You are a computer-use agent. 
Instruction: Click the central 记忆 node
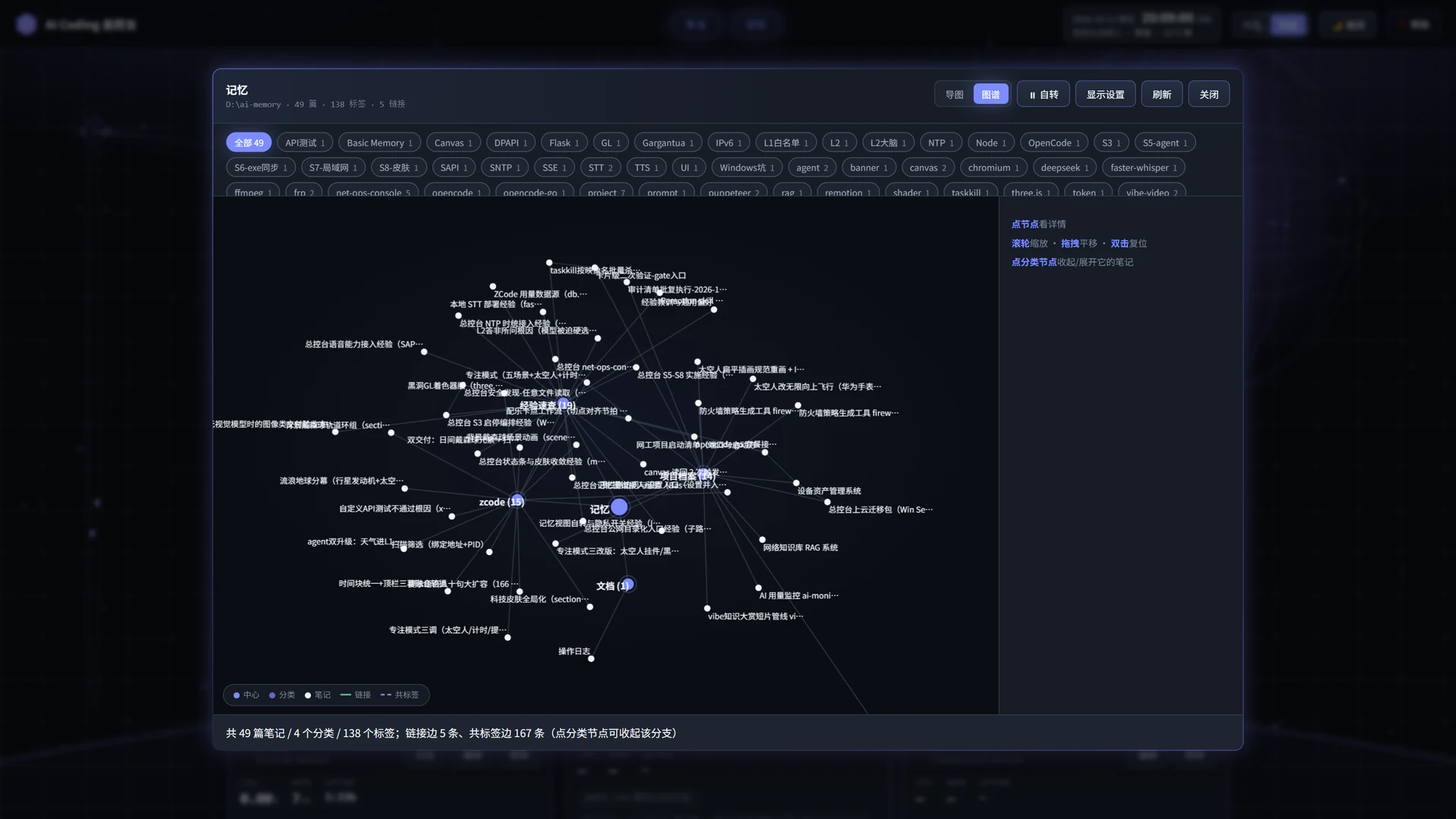620,507
